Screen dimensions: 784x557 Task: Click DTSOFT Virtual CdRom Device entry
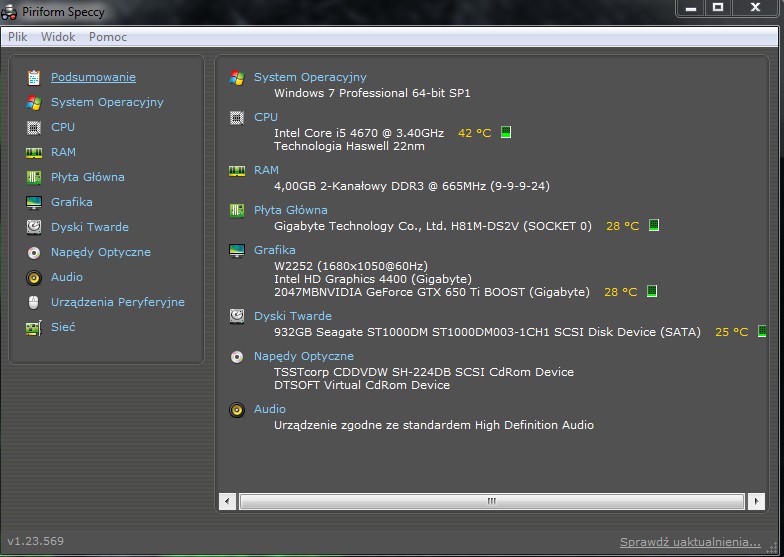click(362, 385)
